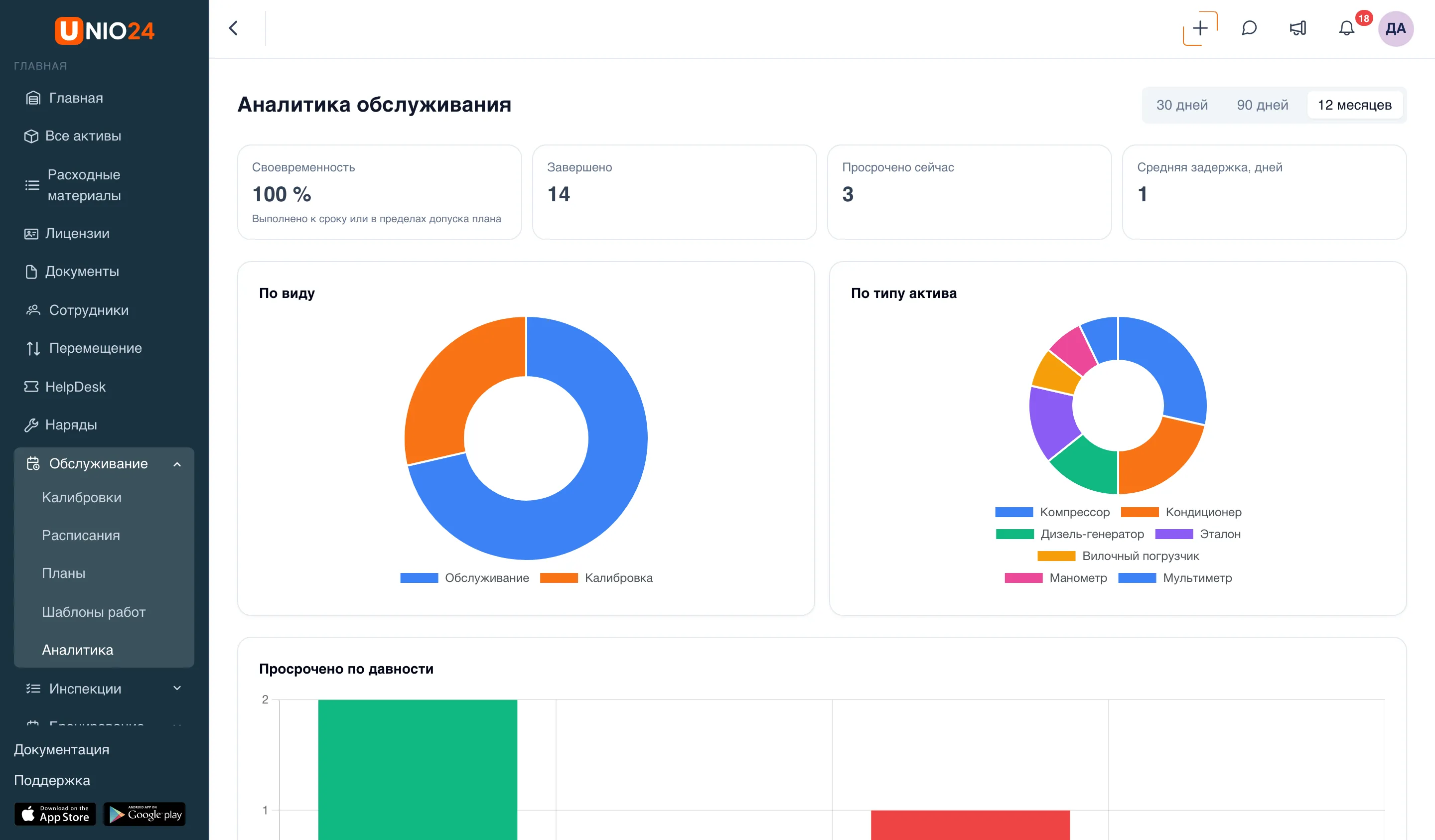
Task: Open Все активы cube icon
Action: [x=31, y=136]
